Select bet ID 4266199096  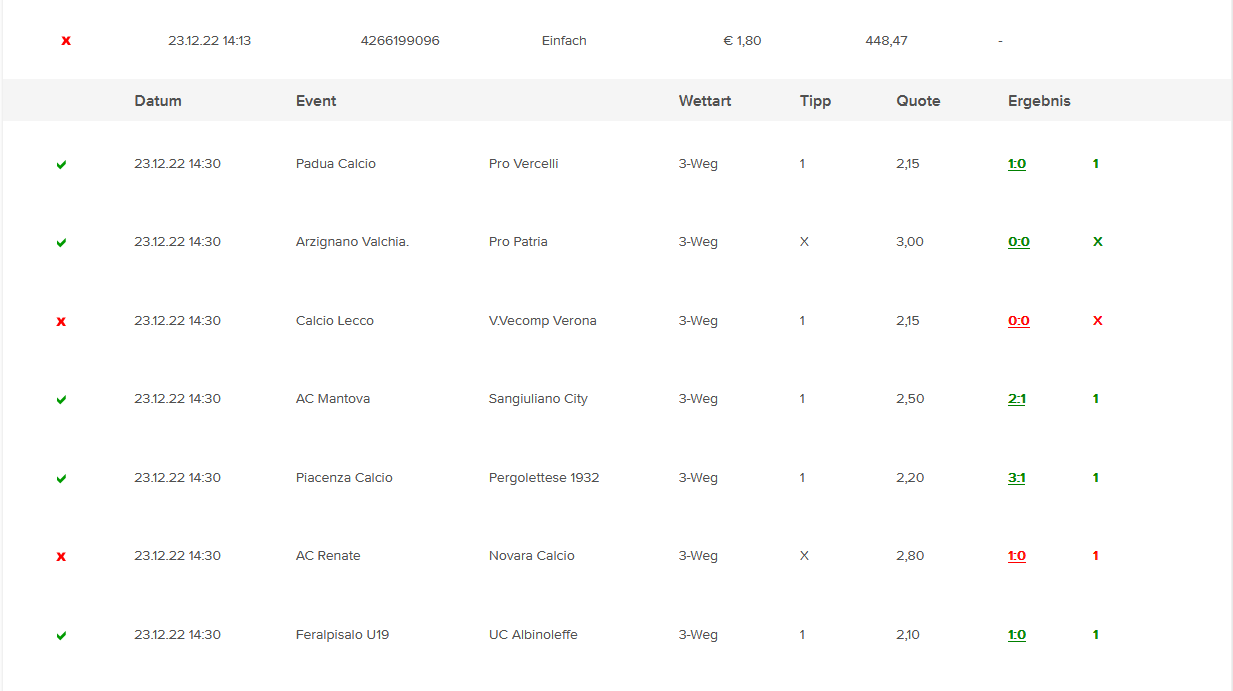[400, 41]
